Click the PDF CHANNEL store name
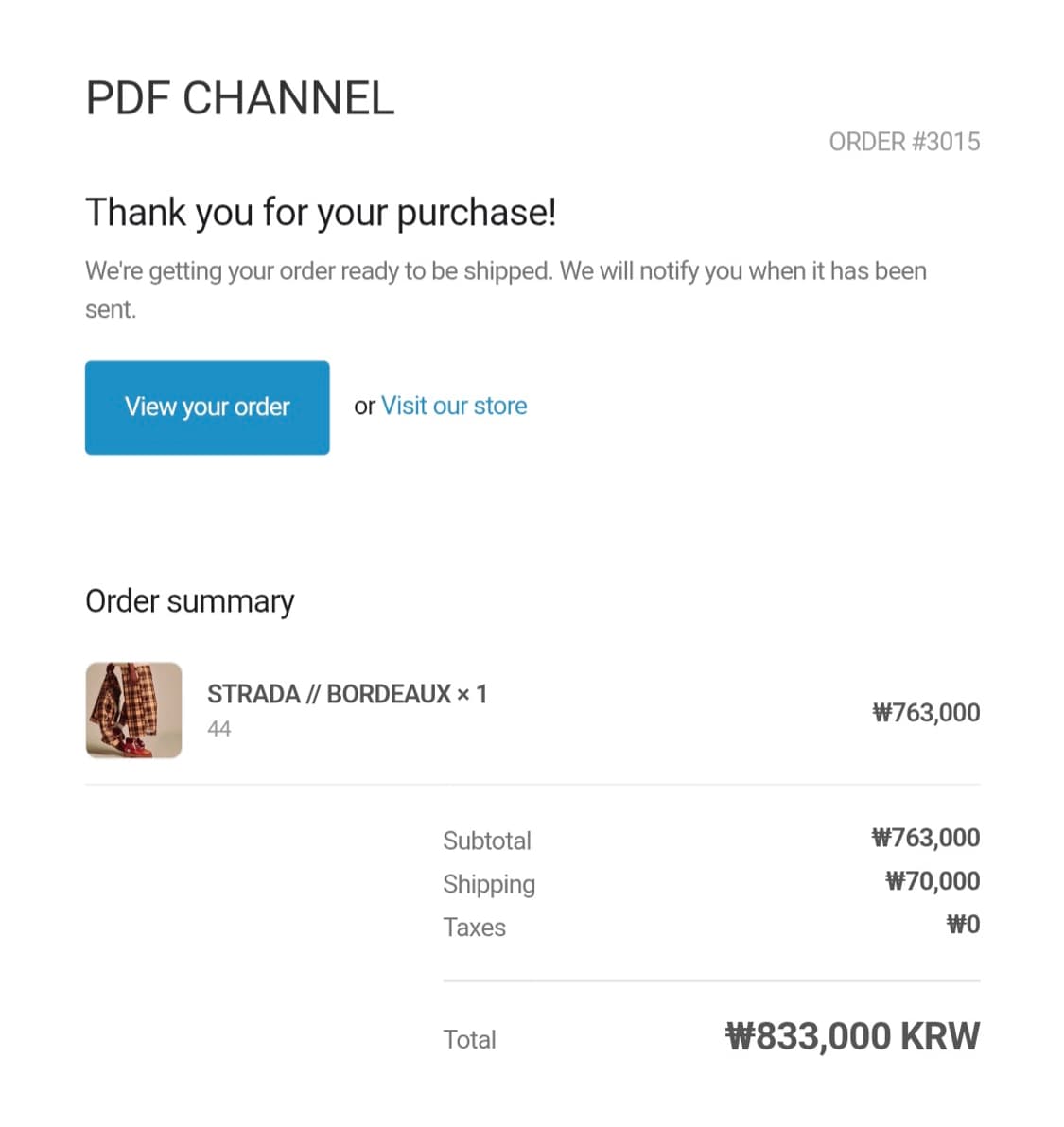1064x1127 pixels. click(x=240, y=98)
